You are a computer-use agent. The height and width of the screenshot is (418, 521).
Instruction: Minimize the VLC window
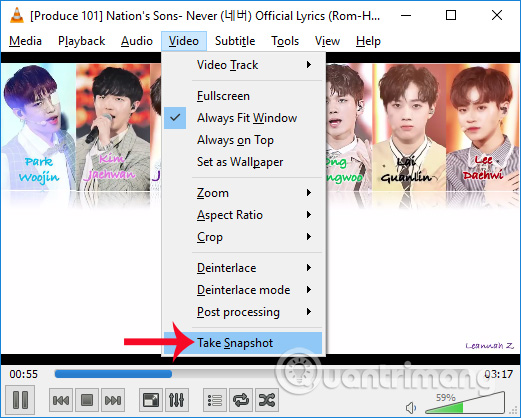[405, 15]
